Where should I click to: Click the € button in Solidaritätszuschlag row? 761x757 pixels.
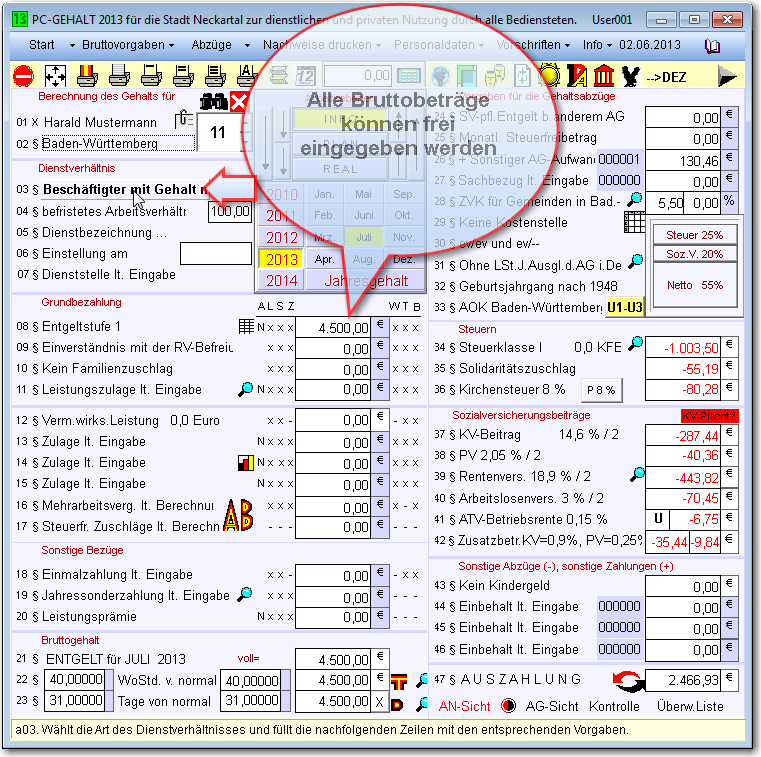point(729,367)
